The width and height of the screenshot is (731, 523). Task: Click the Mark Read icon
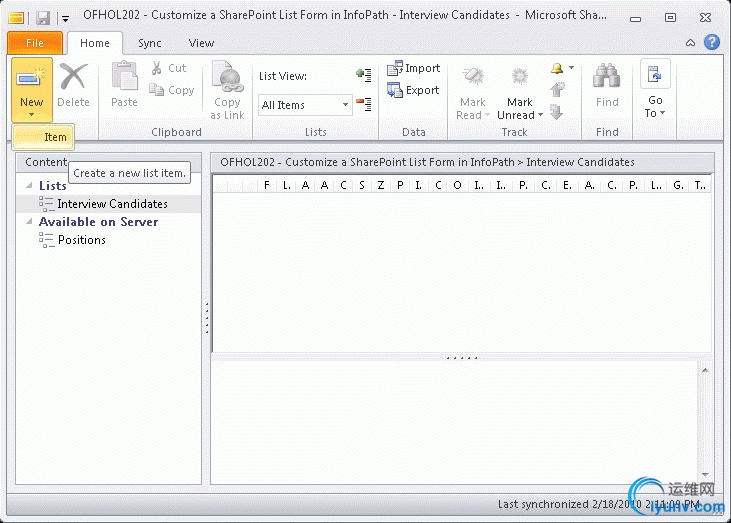[x=473, y=76]
